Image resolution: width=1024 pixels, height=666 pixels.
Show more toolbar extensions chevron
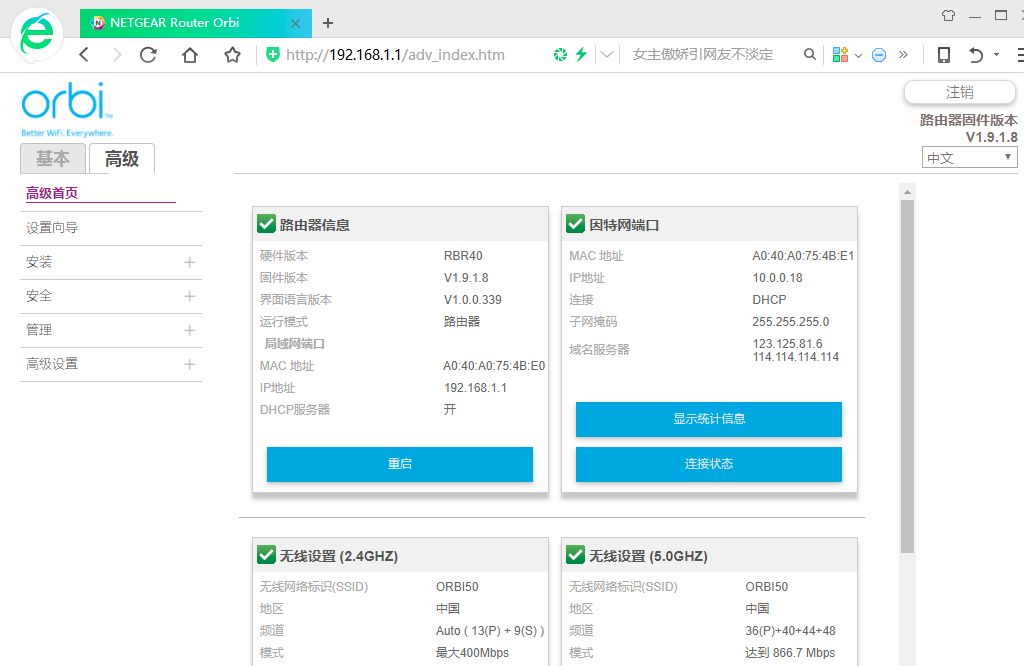(903, 54)
